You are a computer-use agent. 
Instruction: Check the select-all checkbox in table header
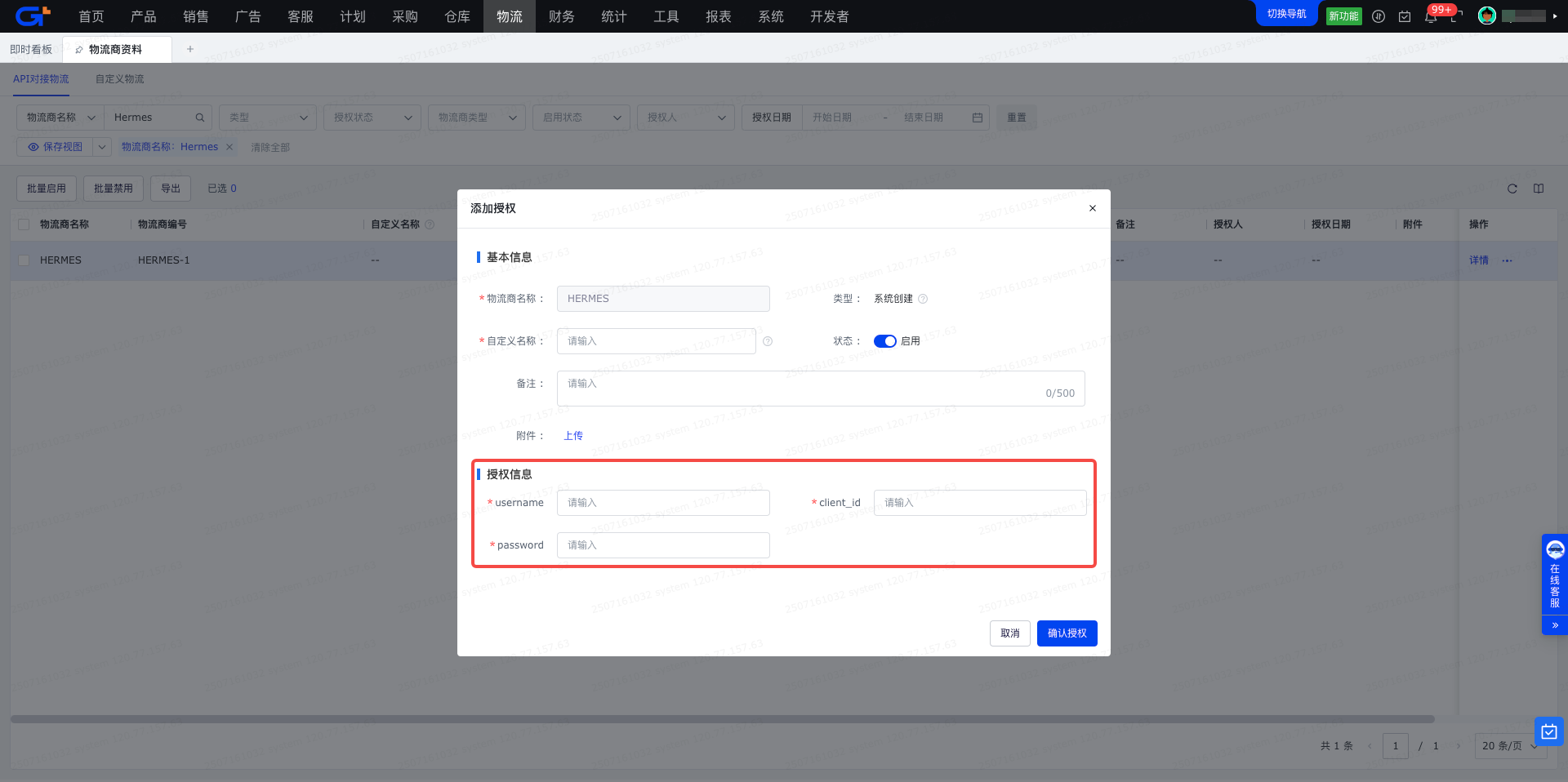[24, 224]
